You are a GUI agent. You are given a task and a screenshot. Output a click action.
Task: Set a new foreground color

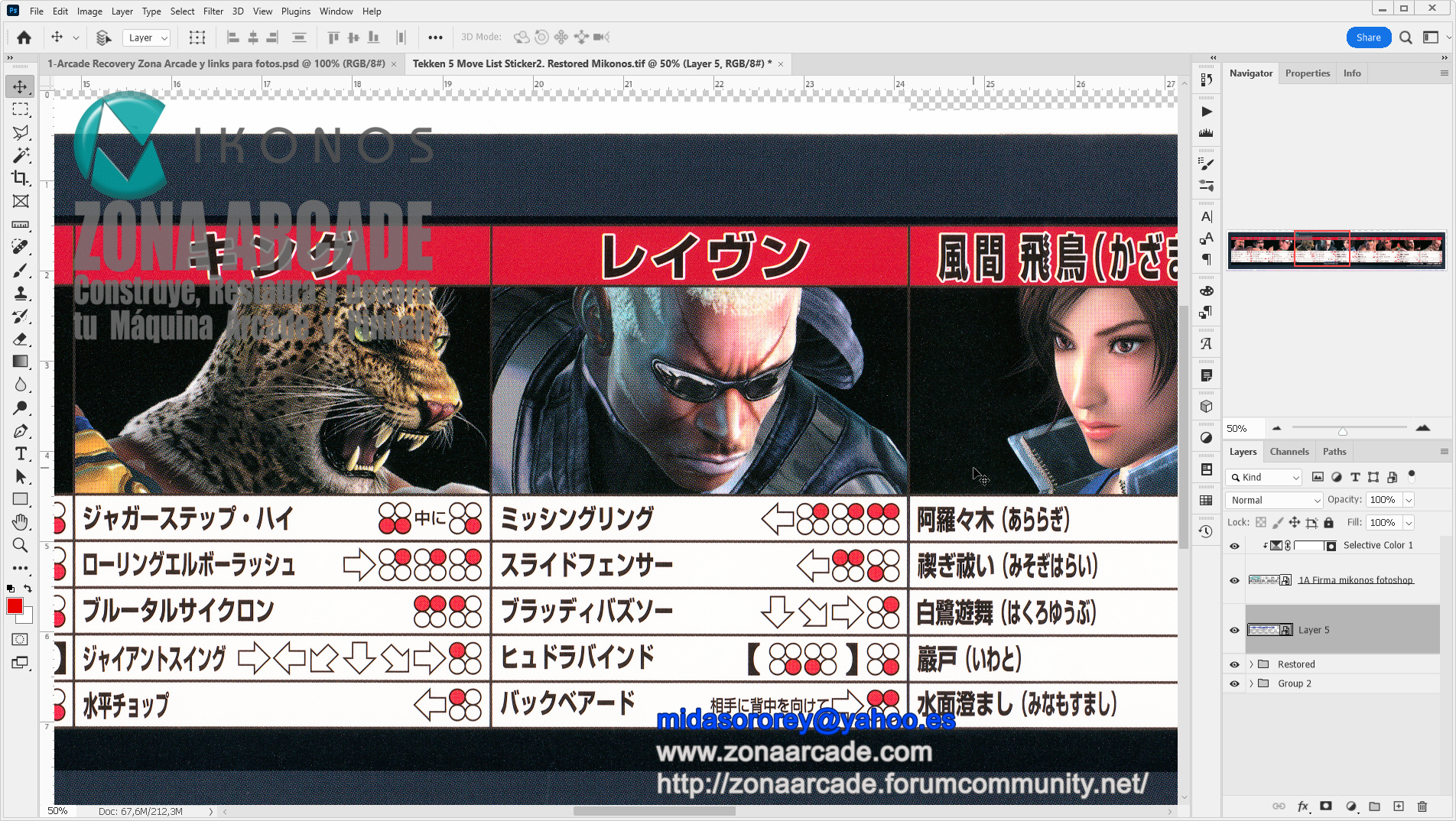13,606
